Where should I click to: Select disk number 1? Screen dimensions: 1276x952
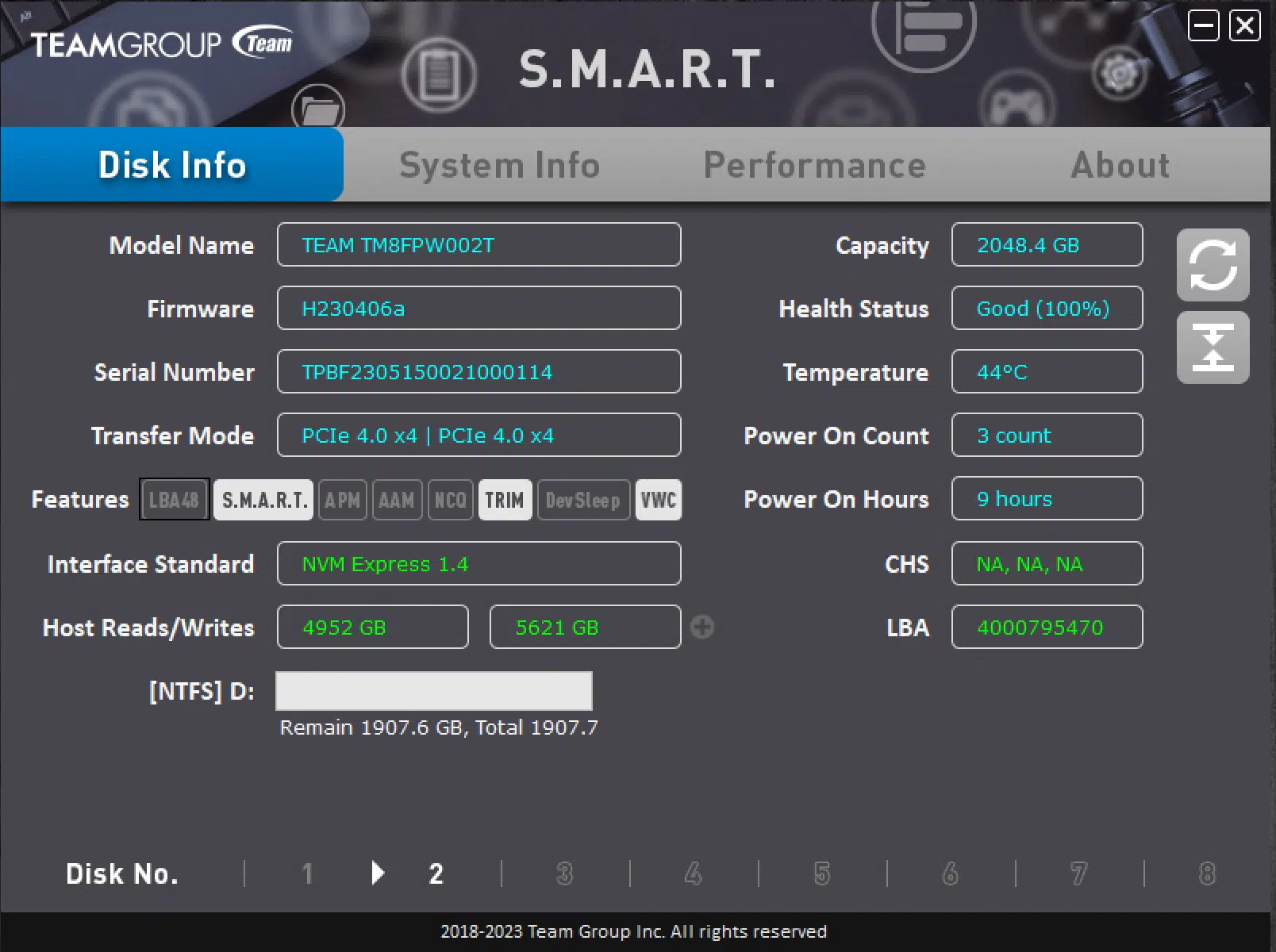[307, 873]
